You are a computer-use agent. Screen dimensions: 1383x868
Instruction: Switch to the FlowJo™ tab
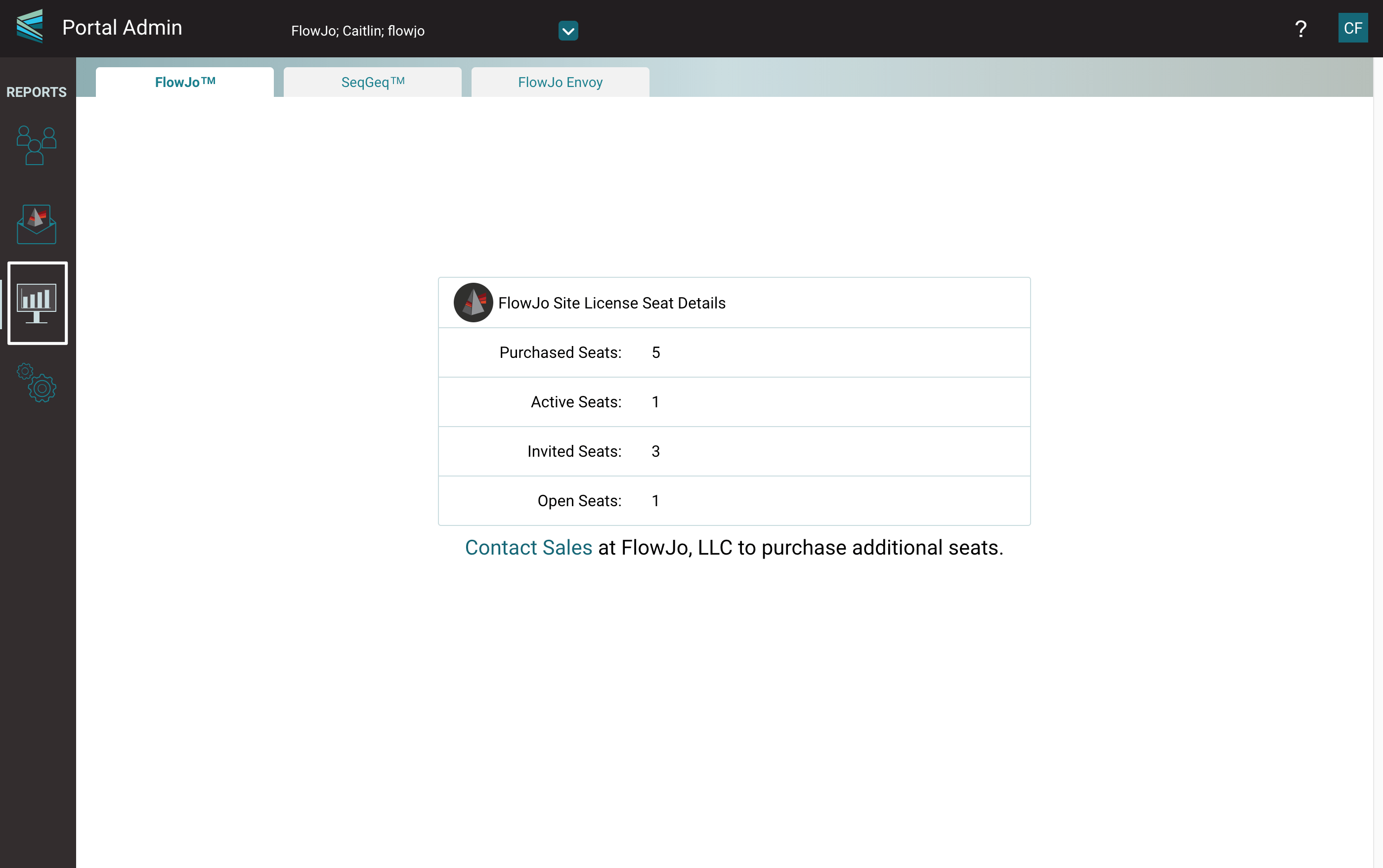(185, 82)
